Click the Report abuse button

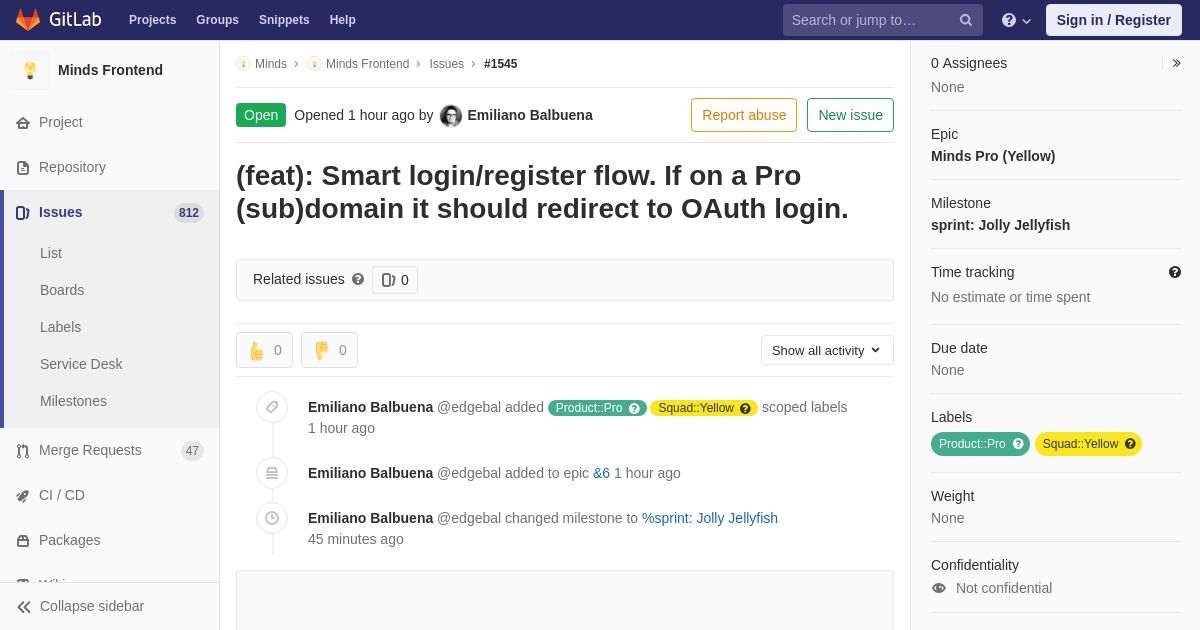tap(744, 115)
